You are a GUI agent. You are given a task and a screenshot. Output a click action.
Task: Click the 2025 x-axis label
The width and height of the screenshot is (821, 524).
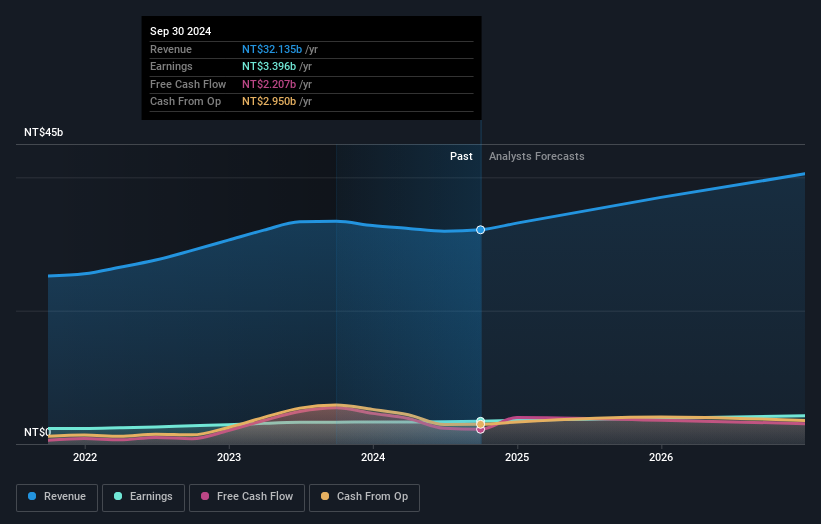(517, 457)
